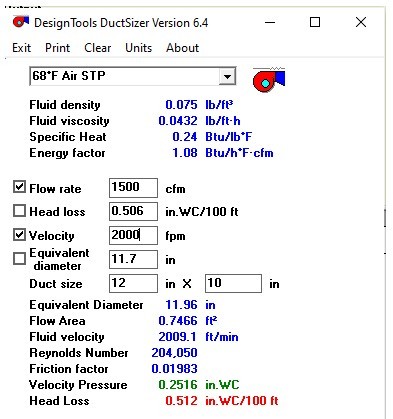
Task: Click the window title DesignTools DuctSizer Version 6.4
Action: click(x=121, y=23)
